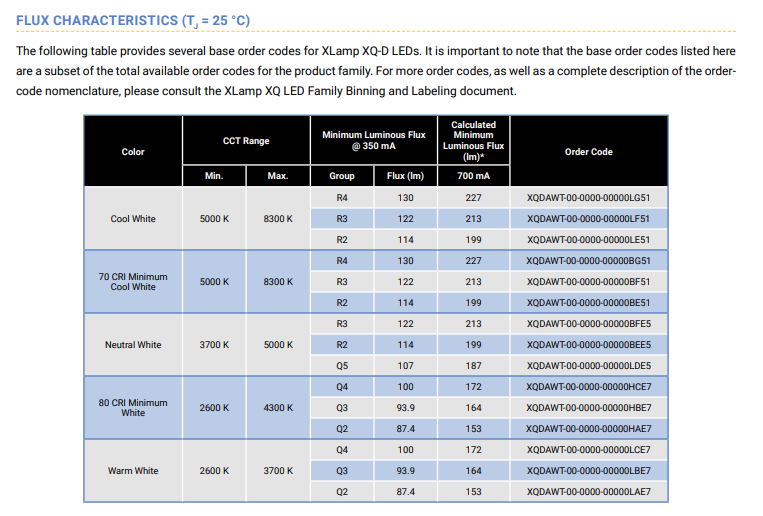Click order code XQDAWT-00-0000-00000BG51
This screenshot has height=516, width=763.
coord(588,260)
